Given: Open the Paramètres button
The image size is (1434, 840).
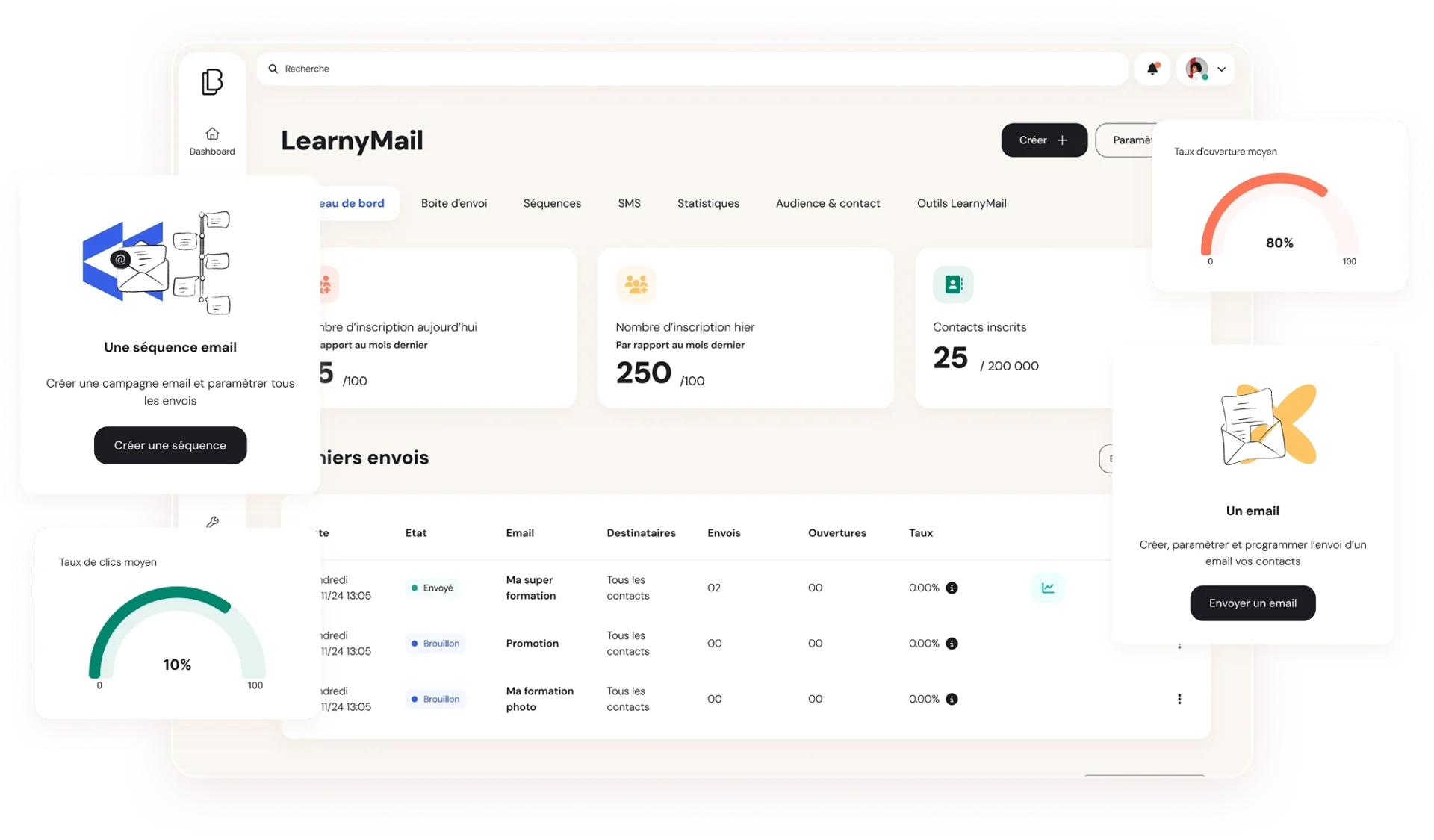Looking at the screenshot, I should 1125,140.
